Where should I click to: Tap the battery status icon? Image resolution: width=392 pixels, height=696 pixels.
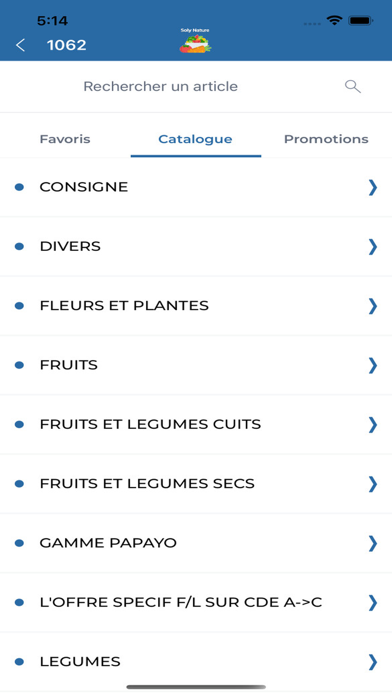(x=360, y=20)
